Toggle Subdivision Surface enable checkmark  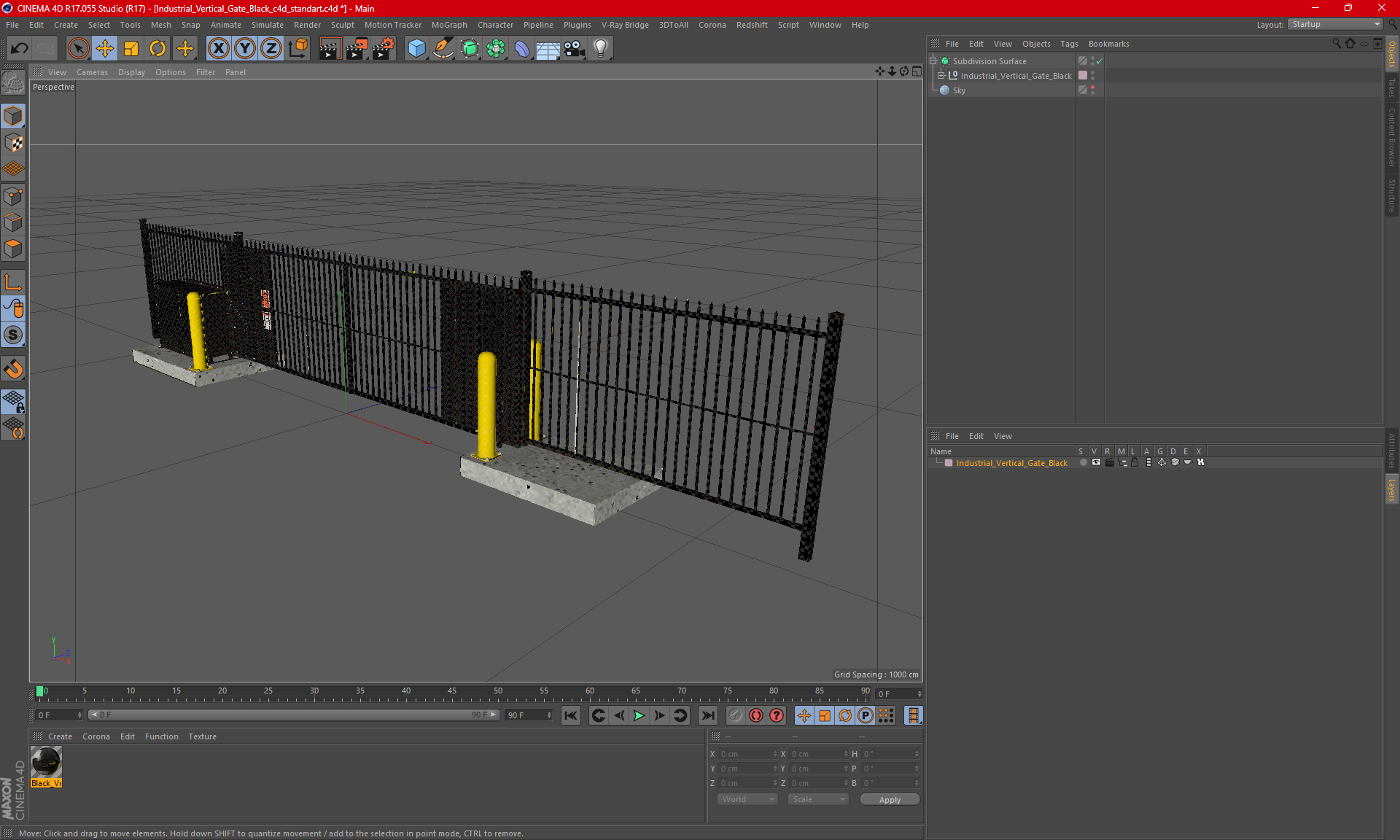pos(1099,61)
